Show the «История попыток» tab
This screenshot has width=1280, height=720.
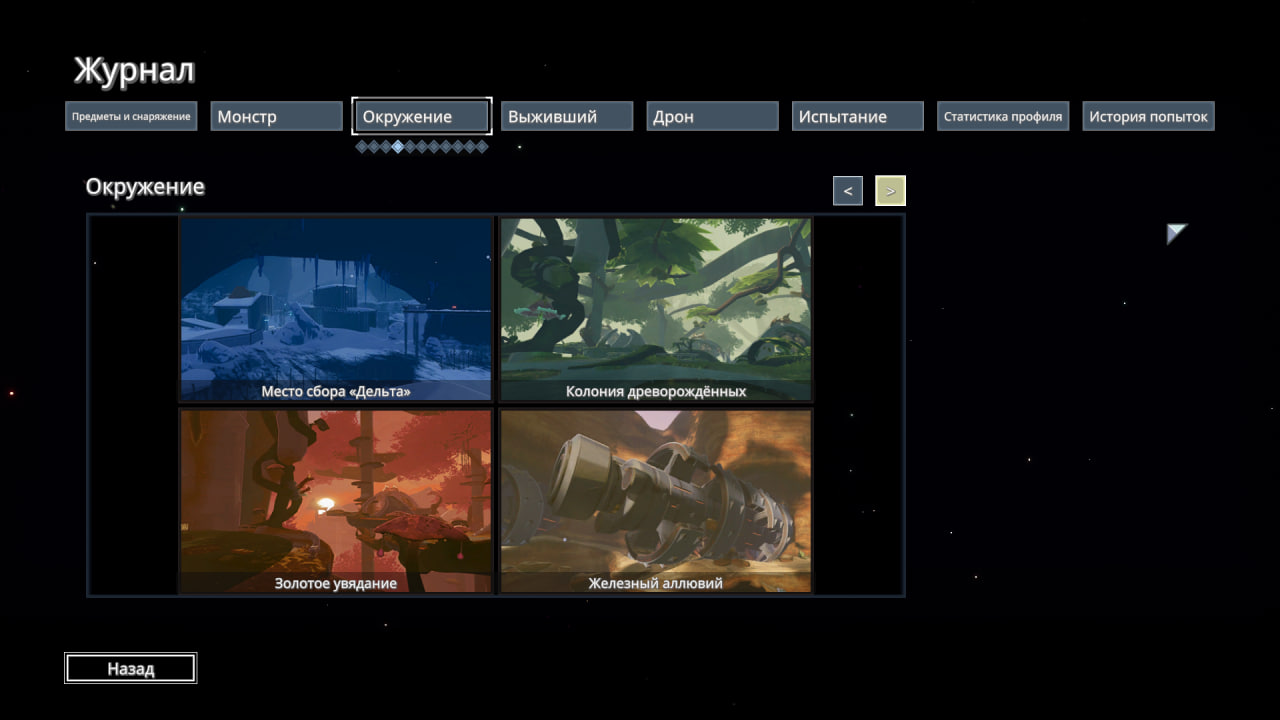click(1148, 116)
